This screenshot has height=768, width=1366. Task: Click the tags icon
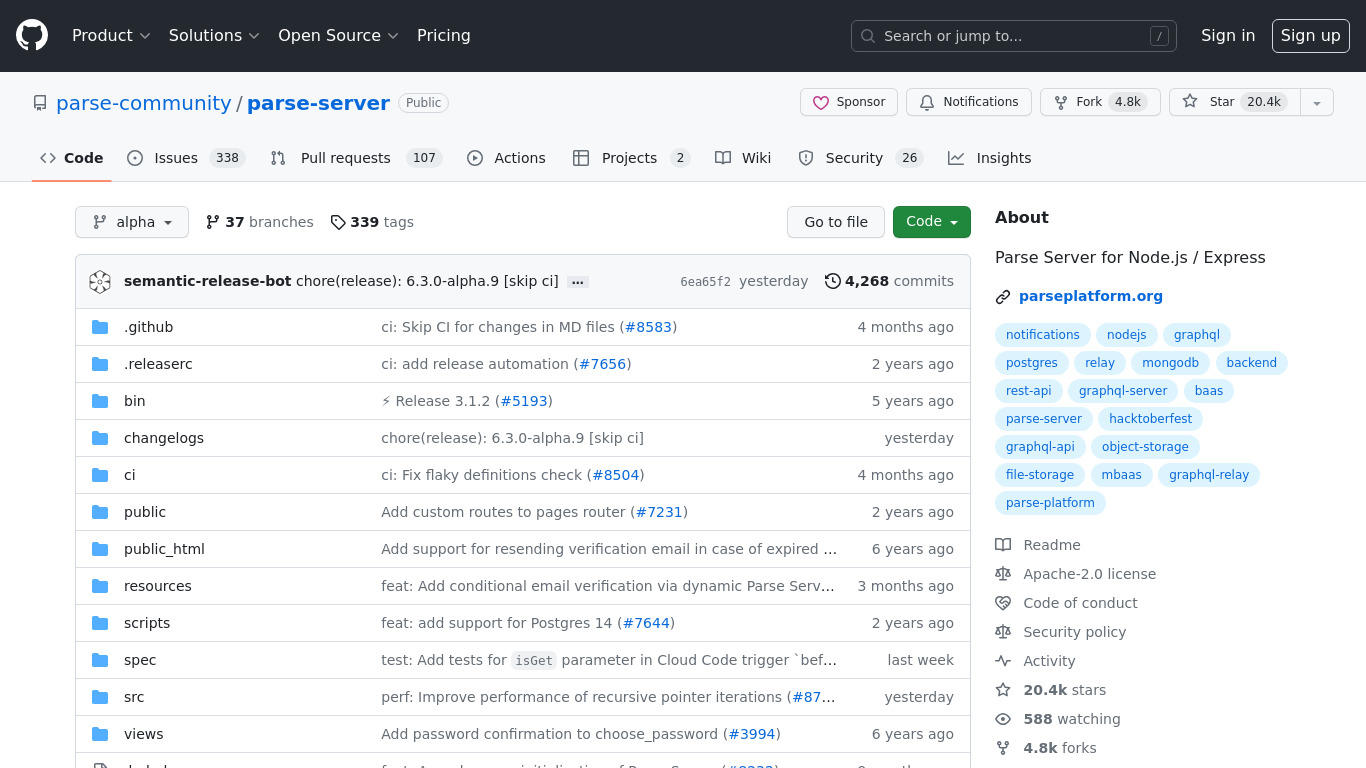coord(338,222)
